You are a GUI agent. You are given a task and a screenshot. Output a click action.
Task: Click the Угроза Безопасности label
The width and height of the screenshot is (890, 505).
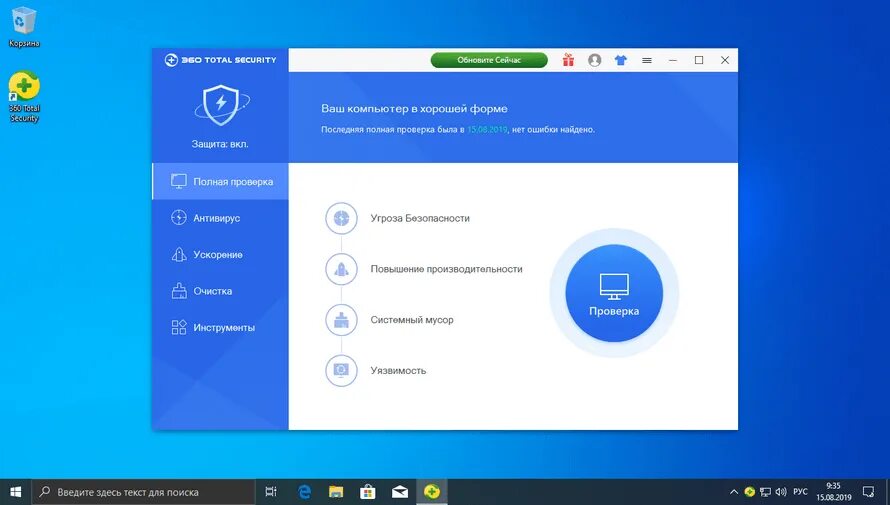[420, 218]
